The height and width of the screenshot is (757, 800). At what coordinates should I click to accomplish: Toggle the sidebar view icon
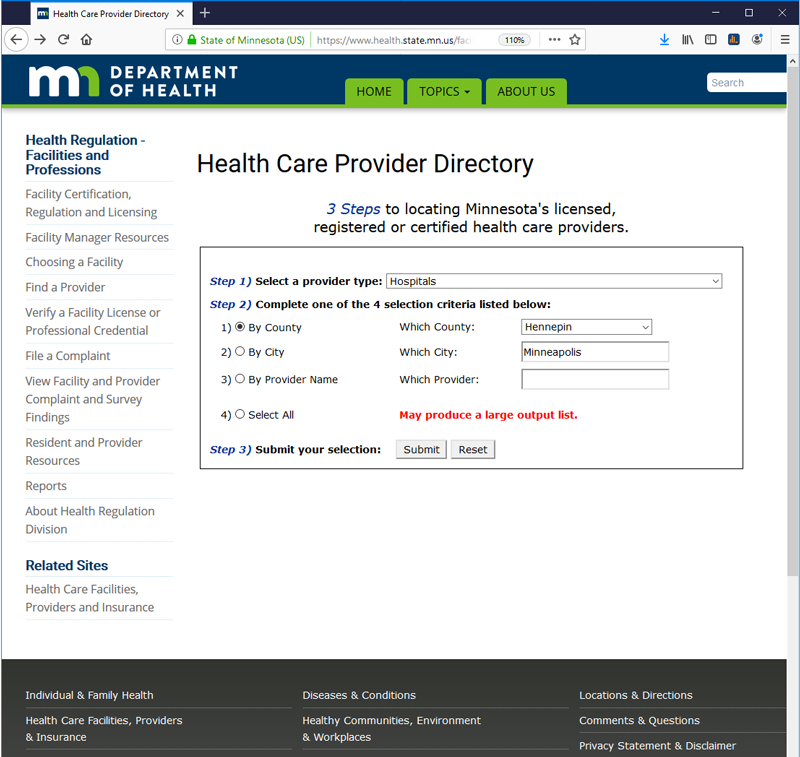click(710, 40)
